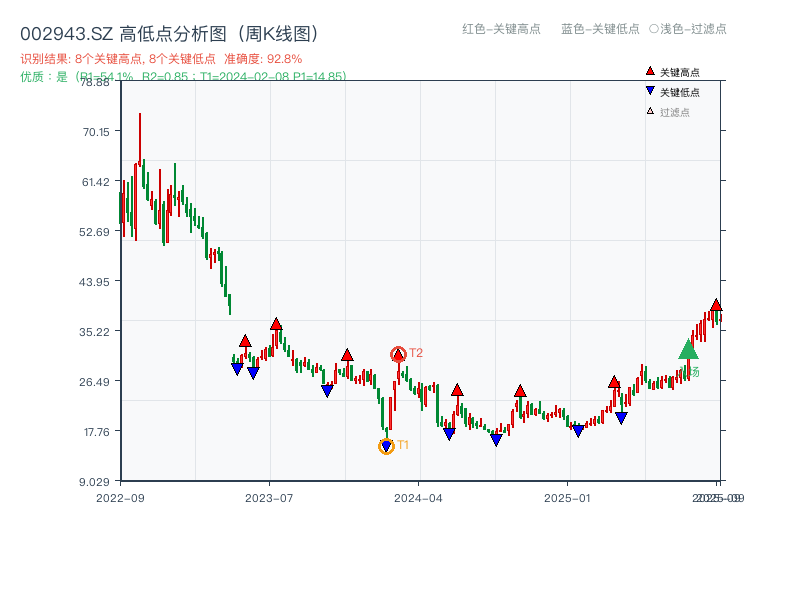Viewport: 800px width, 600px height.
Task: Click the chart title 002943.SZ 高低点分析图
Action: pos(170,31)
